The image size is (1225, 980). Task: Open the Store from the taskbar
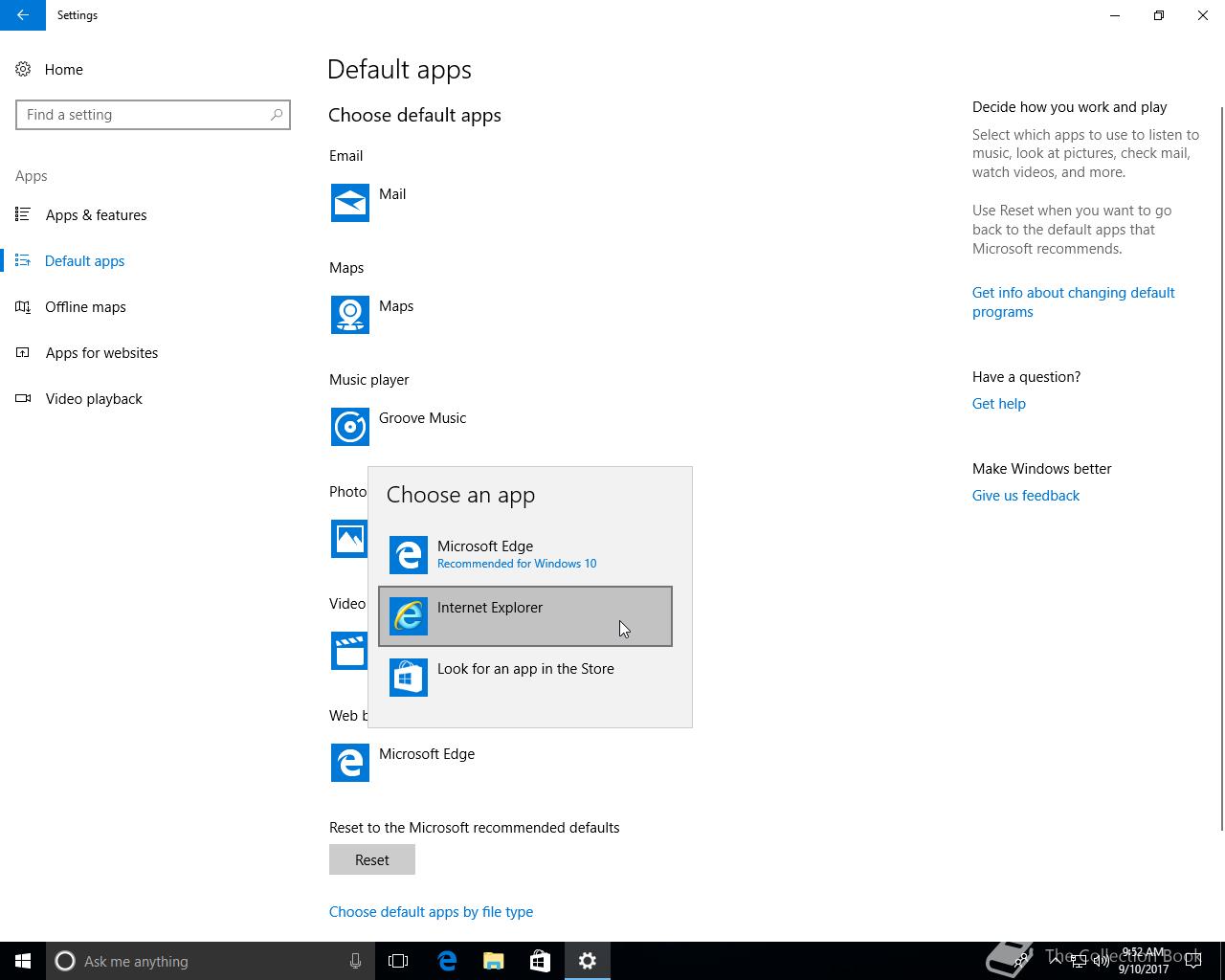coord(541,961)
